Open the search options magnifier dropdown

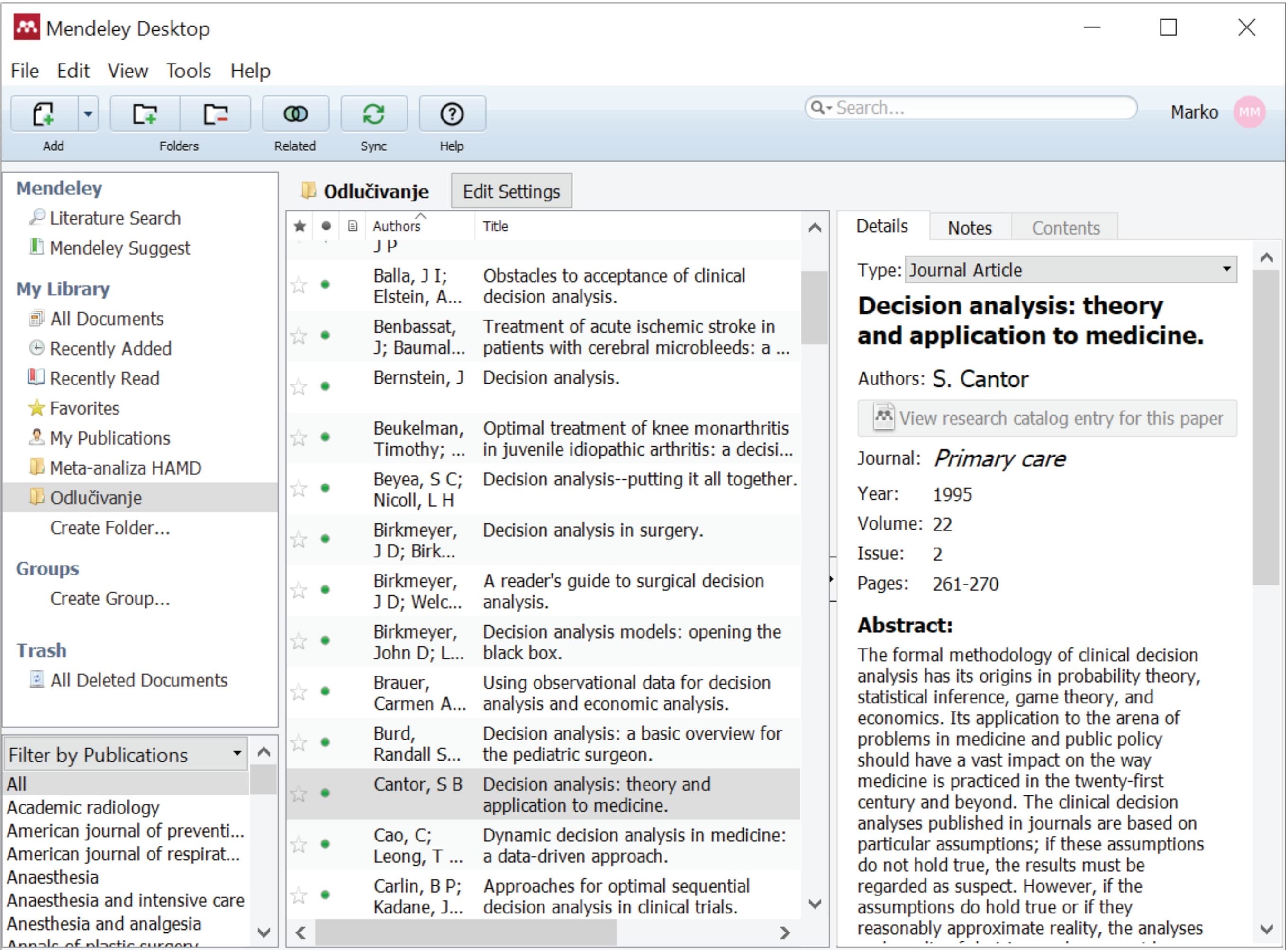821,108
